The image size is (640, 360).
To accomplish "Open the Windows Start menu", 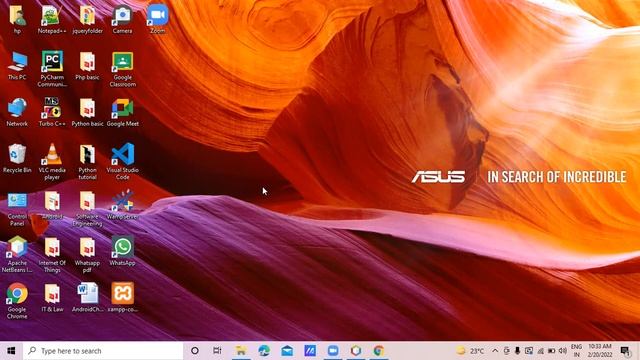I will tap(11, 351).
